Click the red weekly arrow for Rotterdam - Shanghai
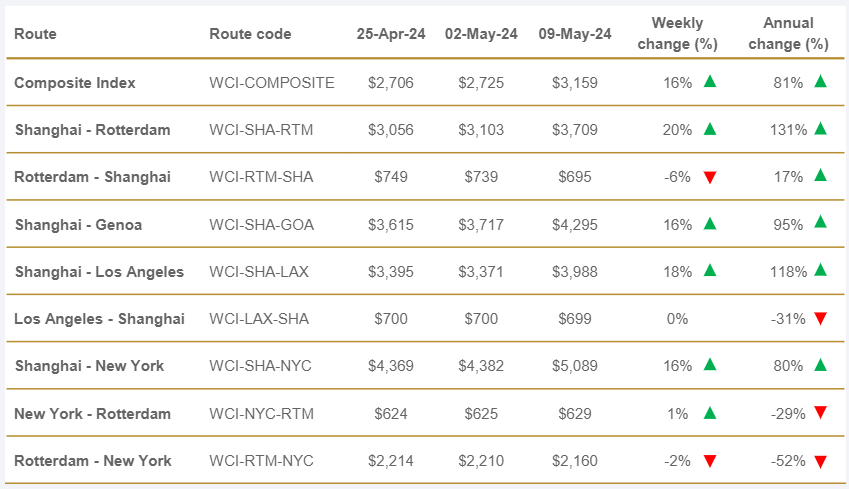 (710, 177)
